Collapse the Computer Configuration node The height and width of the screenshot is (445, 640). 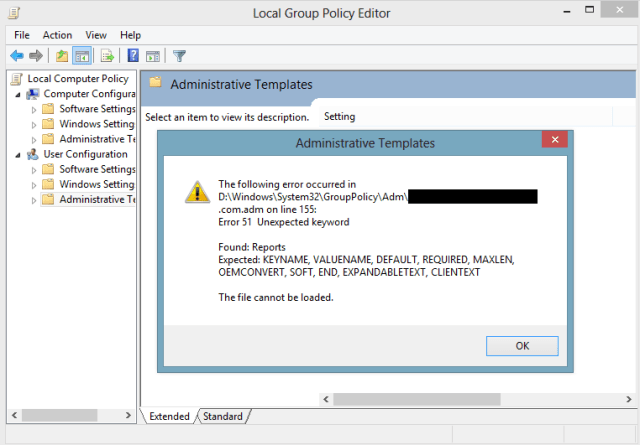[19, 94]
